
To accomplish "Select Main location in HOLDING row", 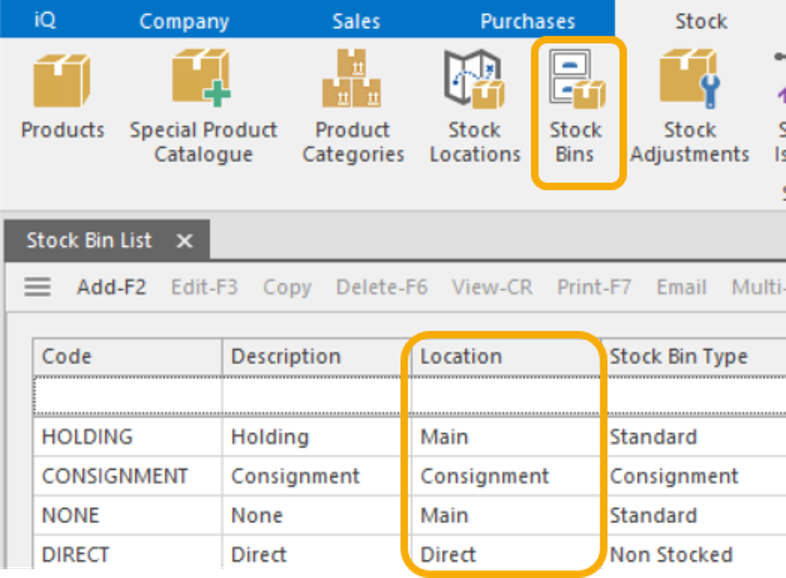I will [505, 437].
